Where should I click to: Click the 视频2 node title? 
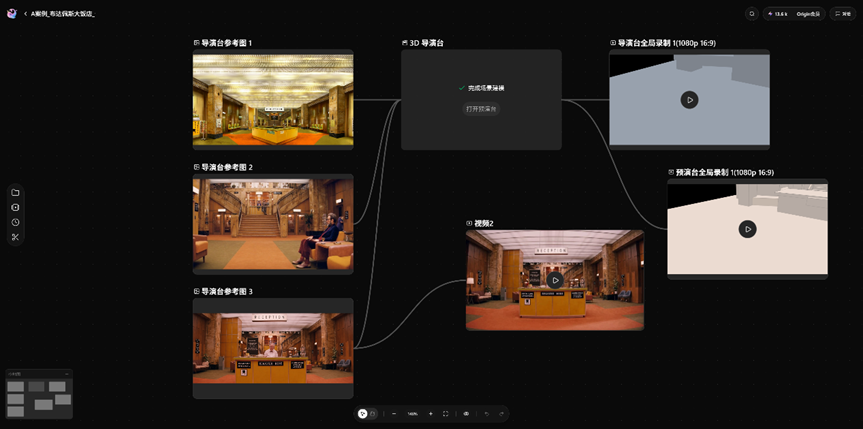tap(484, 223)
